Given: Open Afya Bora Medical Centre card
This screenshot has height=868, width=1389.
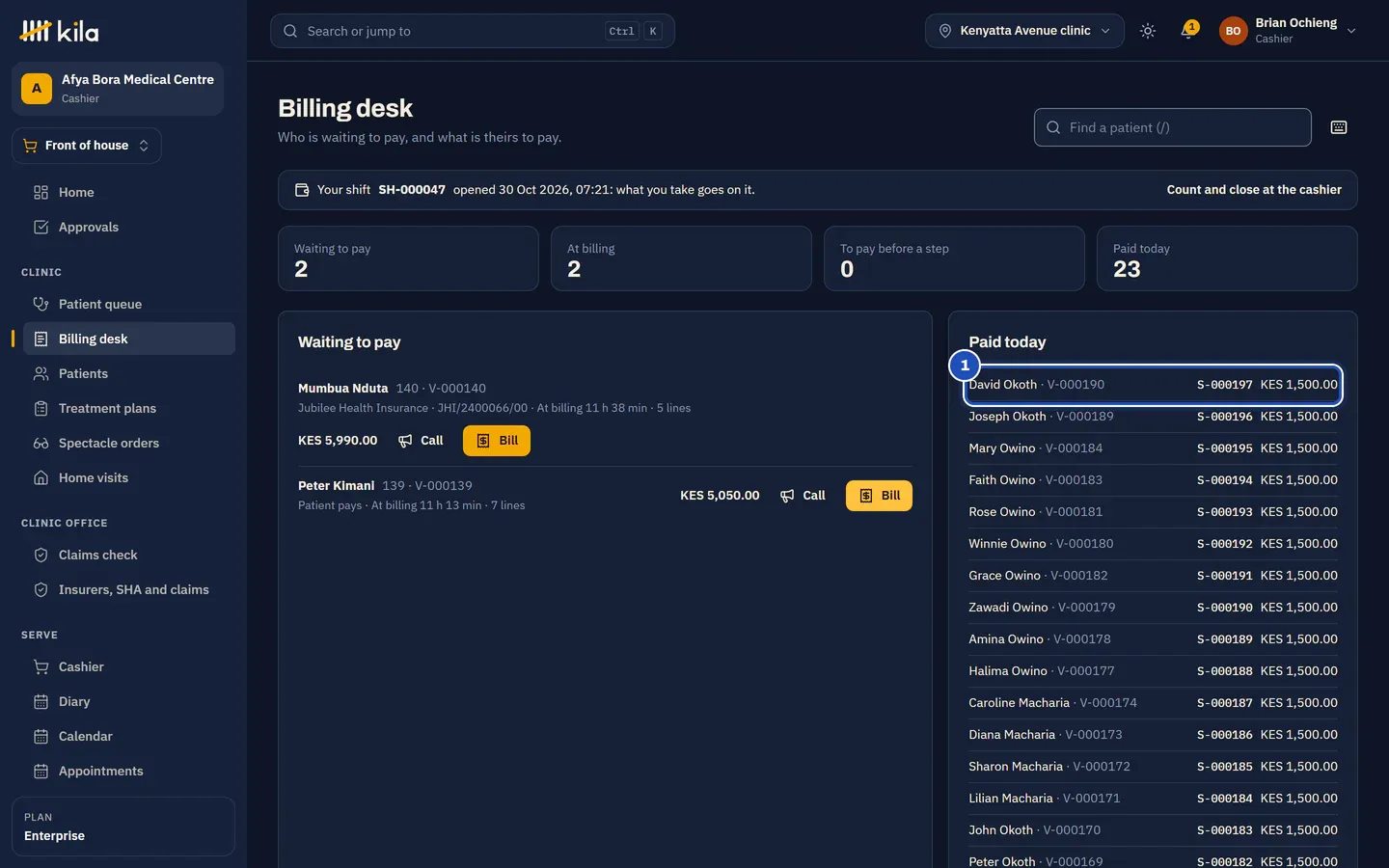Looking at the screenshot, I should pos(118,89).
